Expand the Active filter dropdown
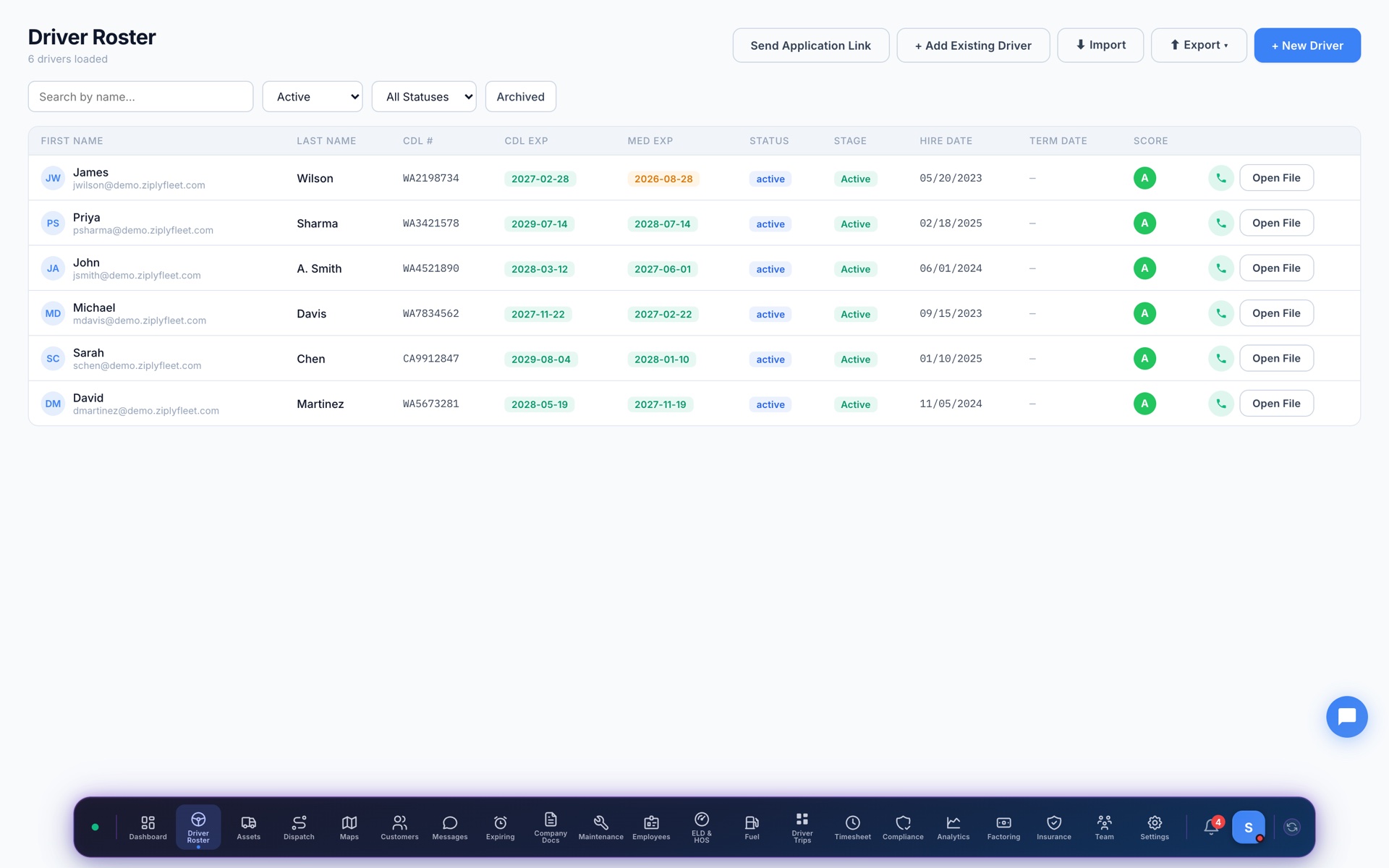 click(313, 97)
